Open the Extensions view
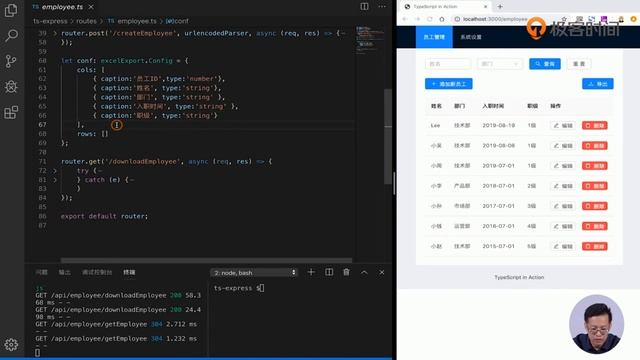640x360 pixels. (x=11, y=112)
